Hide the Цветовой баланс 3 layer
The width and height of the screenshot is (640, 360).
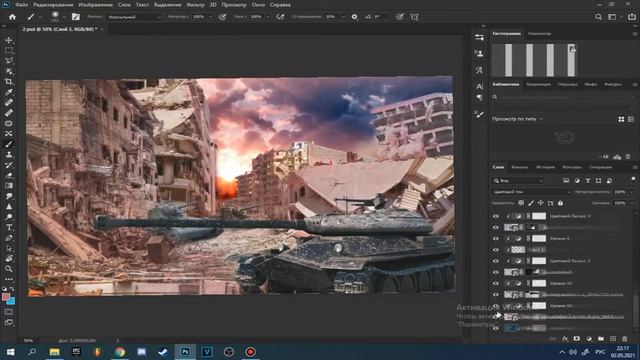point(496,261)
